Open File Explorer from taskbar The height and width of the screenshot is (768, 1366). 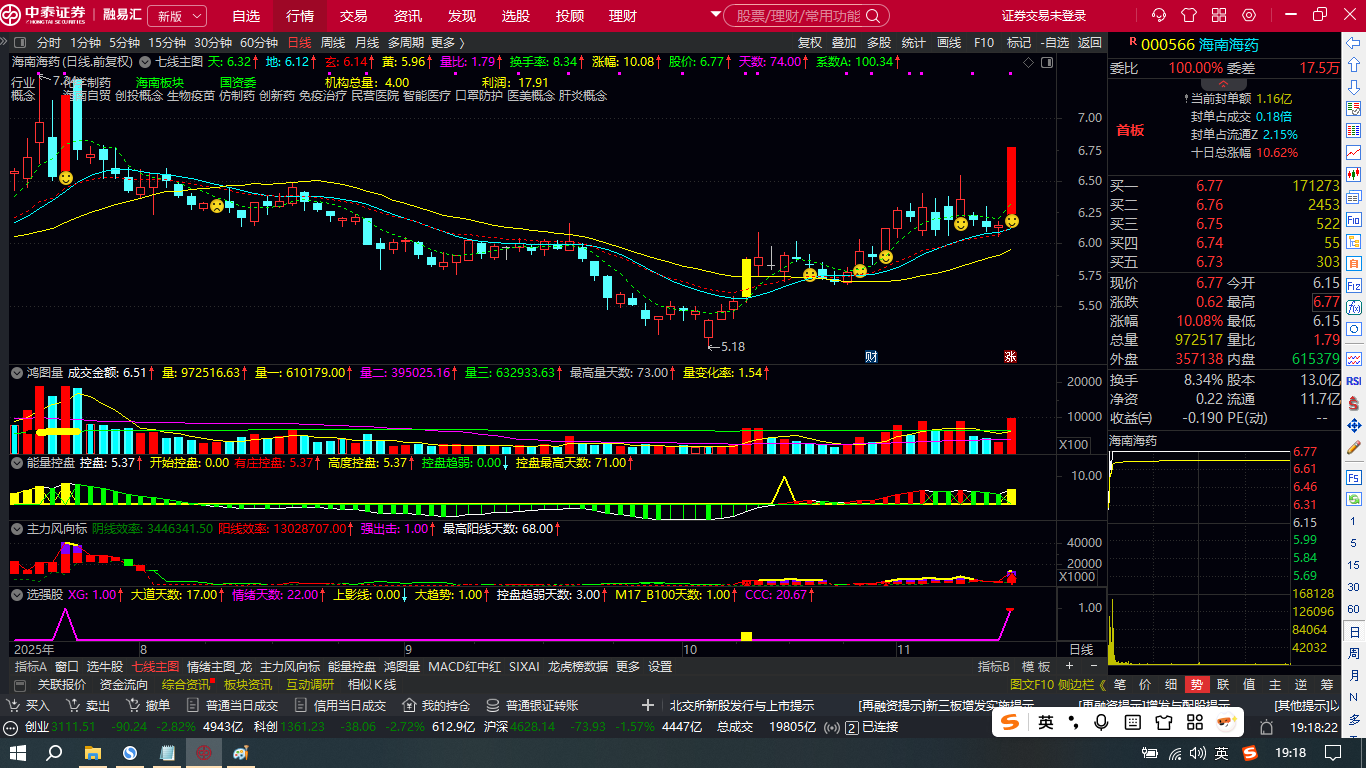(x=92, y=752)
